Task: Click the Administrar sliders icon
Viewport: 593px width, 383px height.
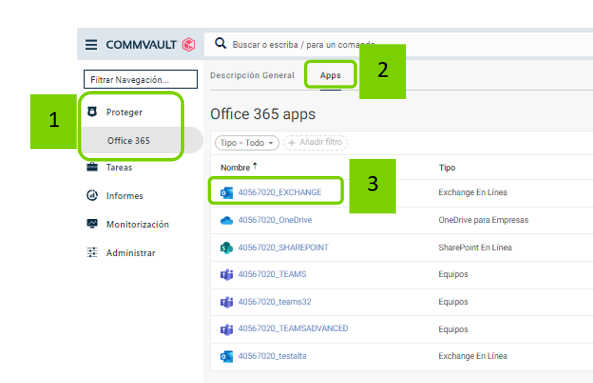Action: [92, 252]
